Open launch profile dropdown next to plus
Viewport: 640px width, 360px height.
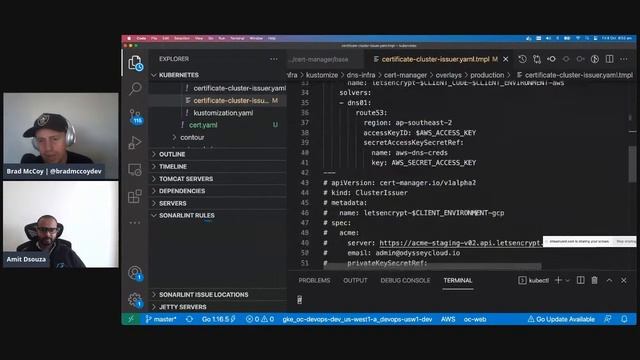click(x=568, y=280)
